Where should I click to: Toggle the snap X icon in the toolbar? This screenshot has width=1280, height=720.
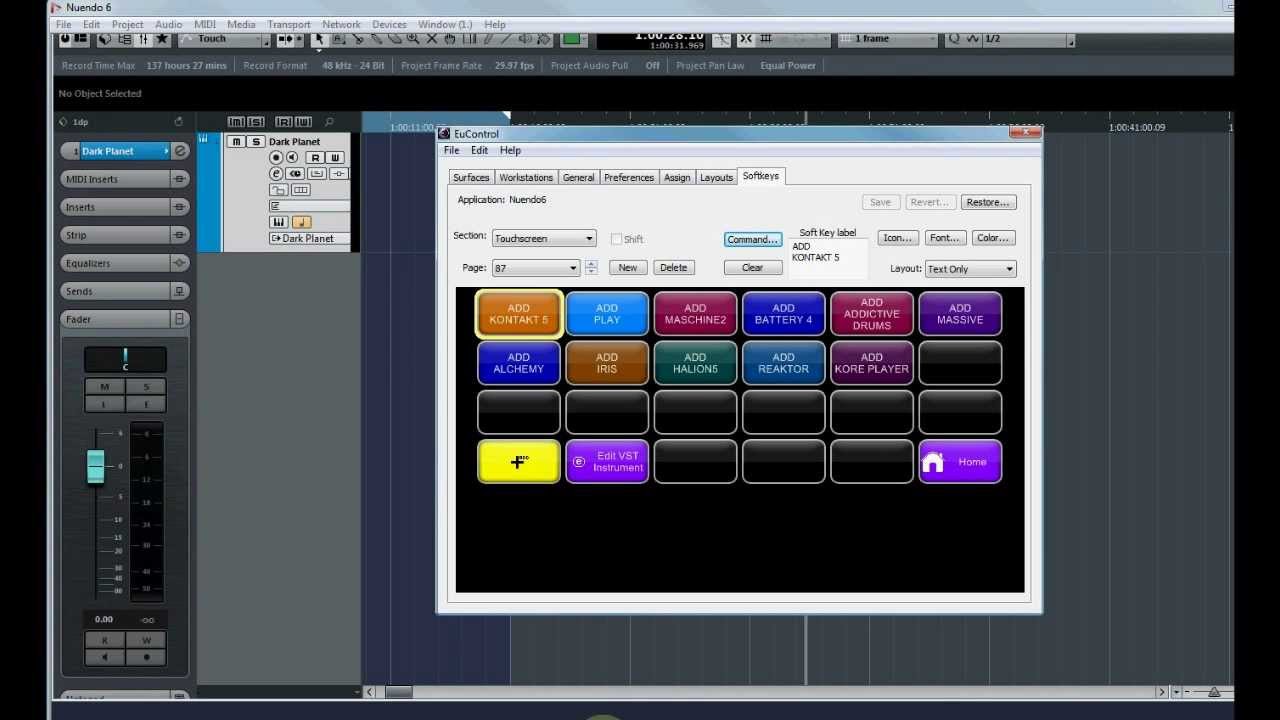[745, 39]
